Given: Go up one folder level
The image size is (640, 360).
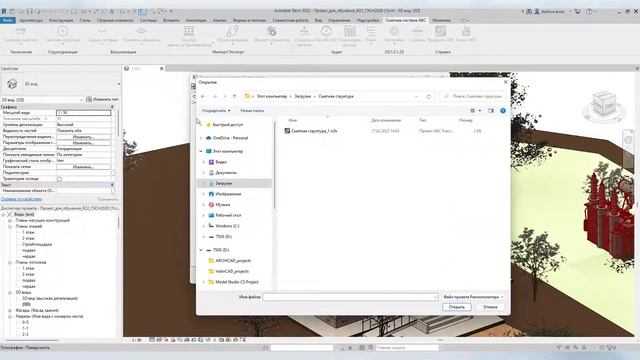Looking at the screenshot, I should (234, 96).
